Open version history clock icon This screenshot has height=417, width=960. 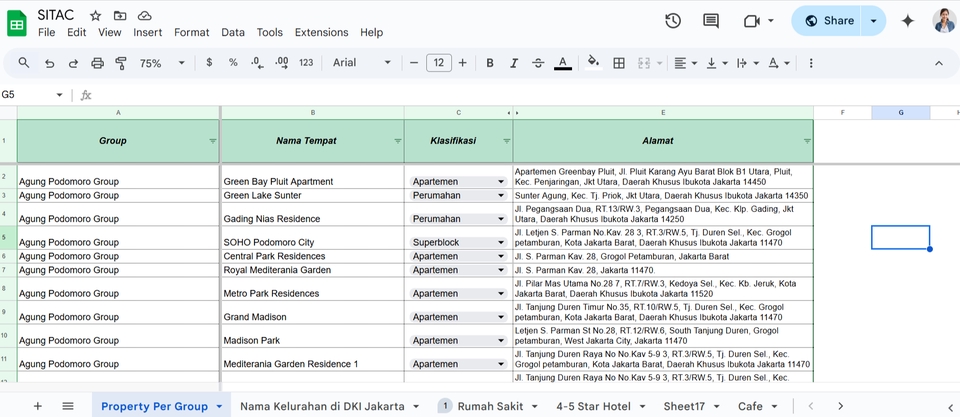673,21
